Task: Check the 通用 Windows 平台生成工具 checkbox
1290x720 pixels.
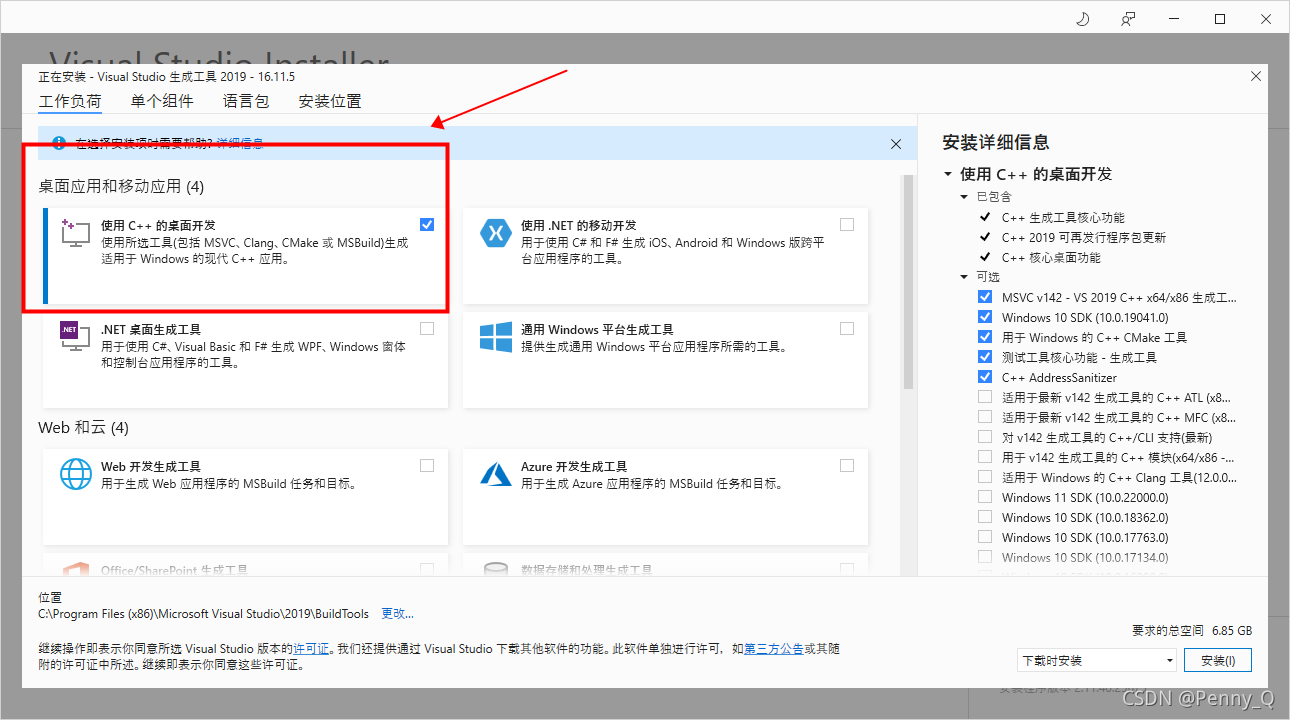Action: click(x=848, y=328)
